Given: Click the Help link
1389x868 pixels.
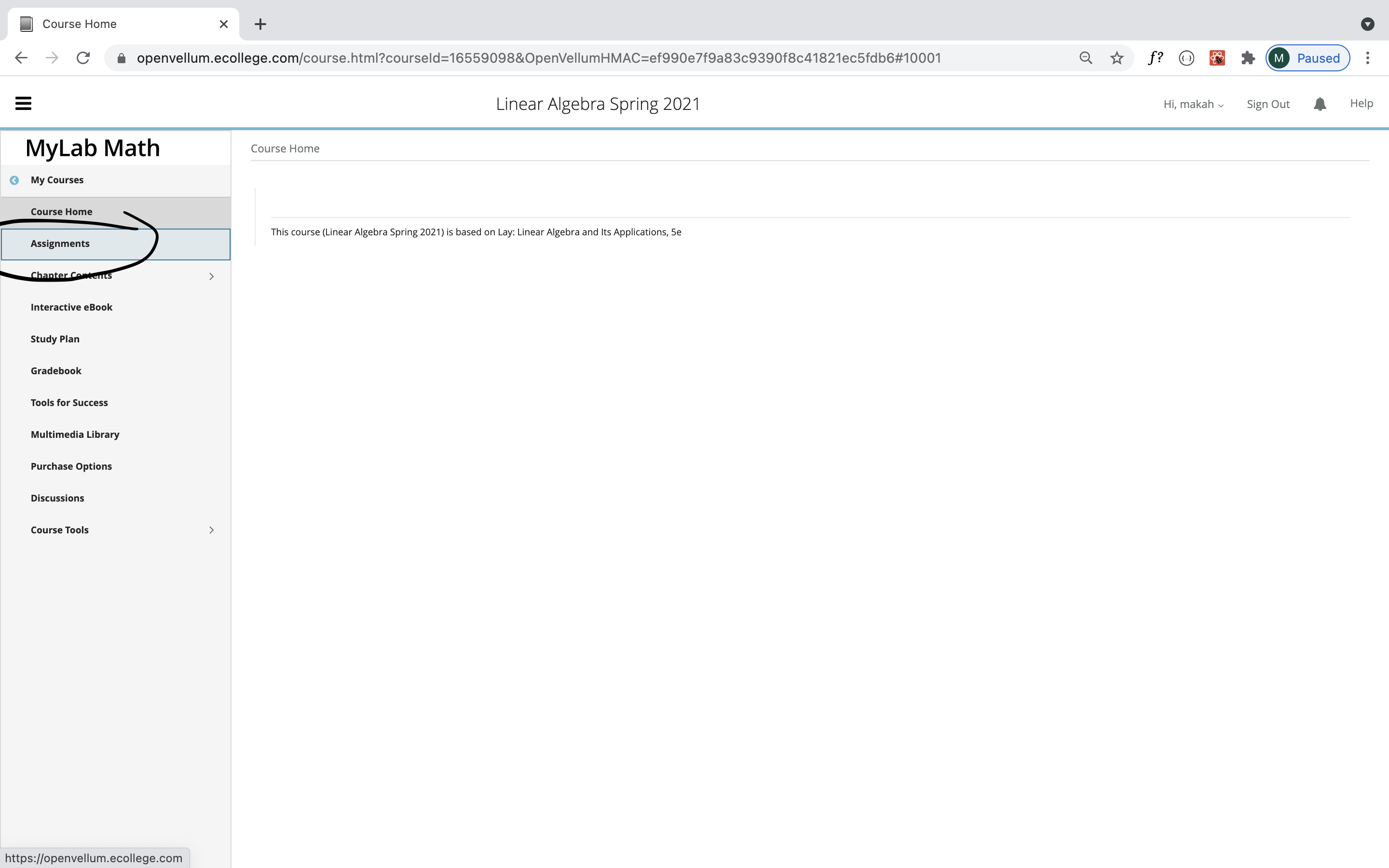Looking at the screenshot, I should coord(1361,103).
